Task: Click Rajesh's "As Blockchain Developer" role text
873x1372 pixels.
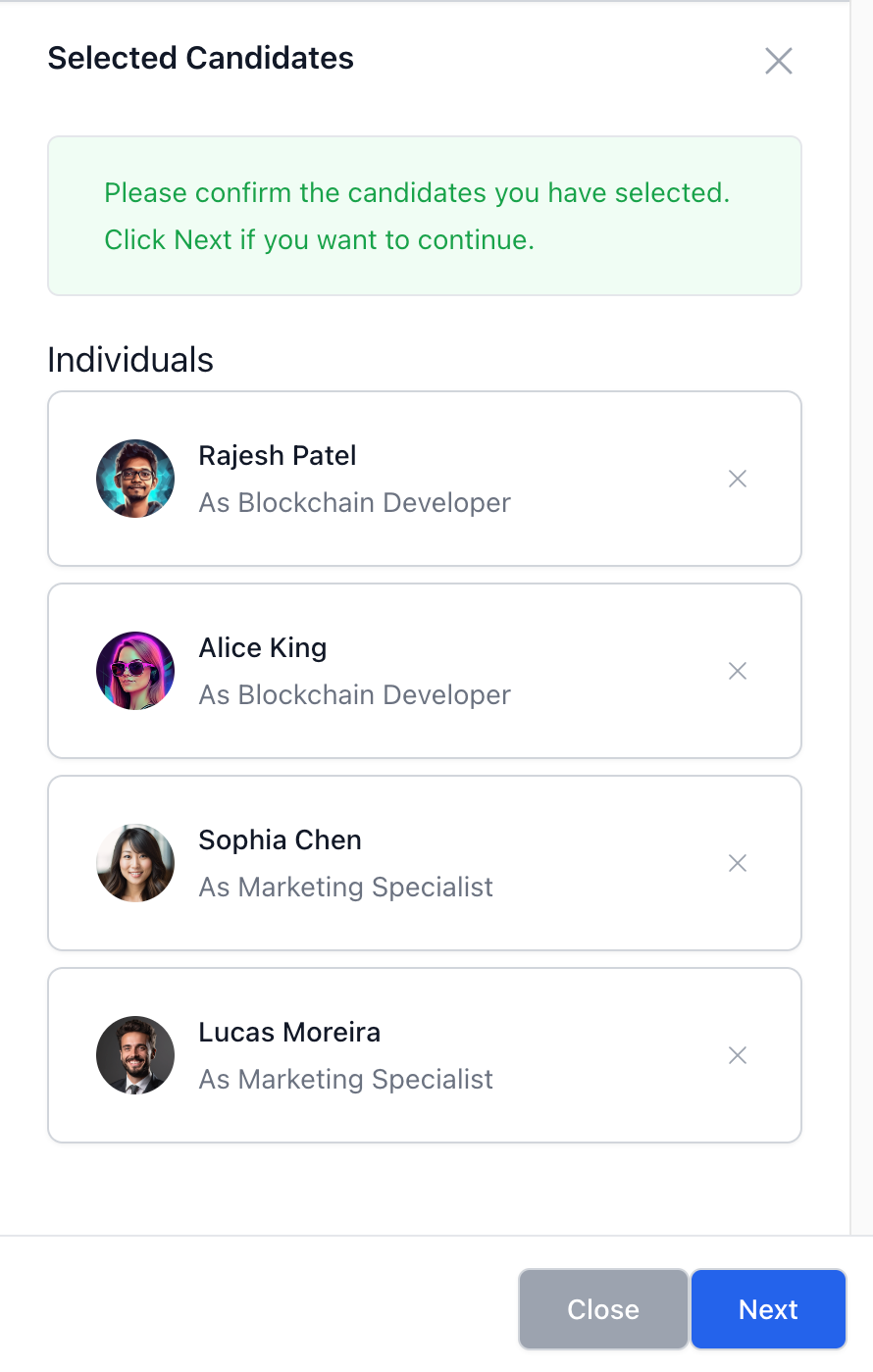Action: (354, 503)
